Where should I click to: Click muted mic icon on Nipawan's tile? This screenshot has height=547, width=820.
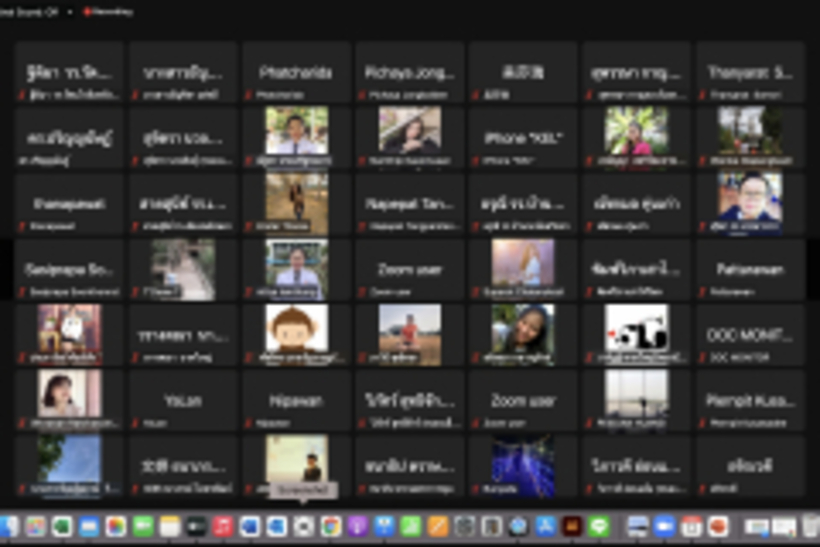point(249,423)
